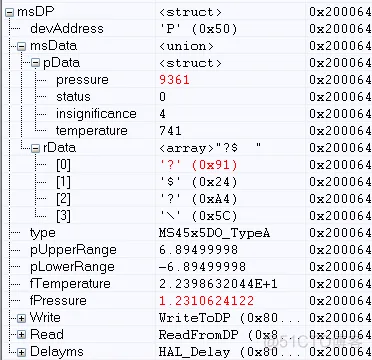
Task: Select the fTemperature variable name
Action: [70, 284]
